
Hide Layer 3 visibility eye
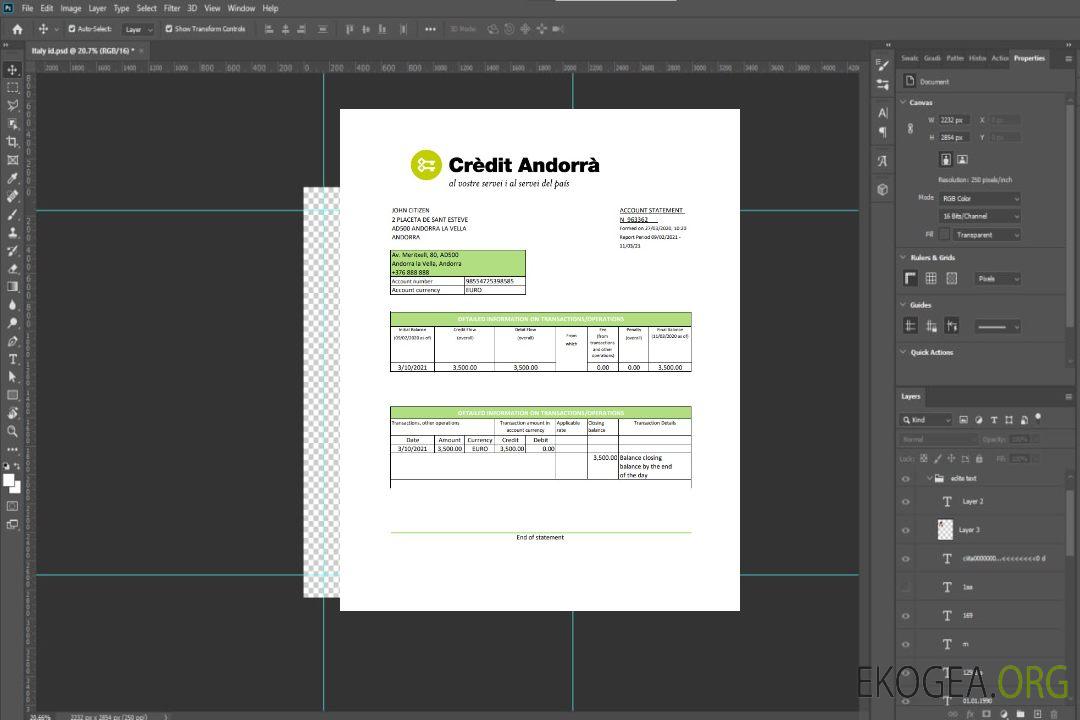pyautogui.click(x=906, y=531)
